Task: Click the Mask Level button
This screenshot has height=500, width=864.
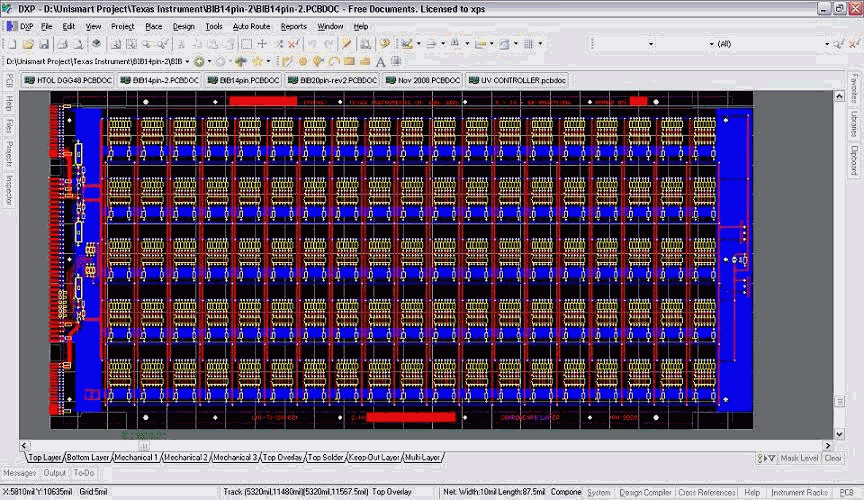Action: pos(799,458)
